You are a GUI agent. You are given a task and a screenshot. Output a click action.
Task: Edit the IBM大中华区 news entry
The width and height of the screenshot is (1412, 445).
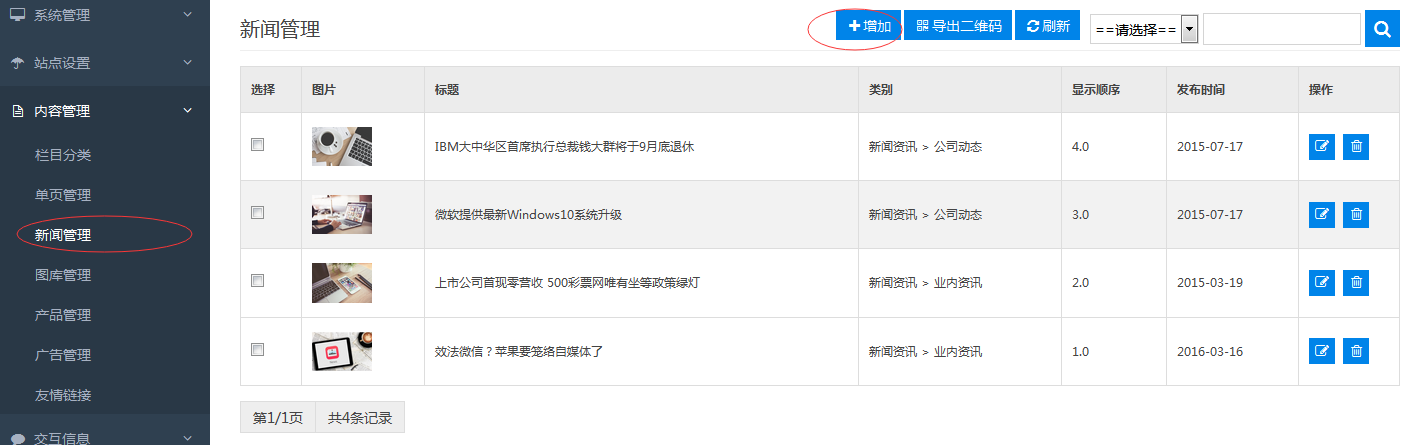click(x=1321, y=146)
